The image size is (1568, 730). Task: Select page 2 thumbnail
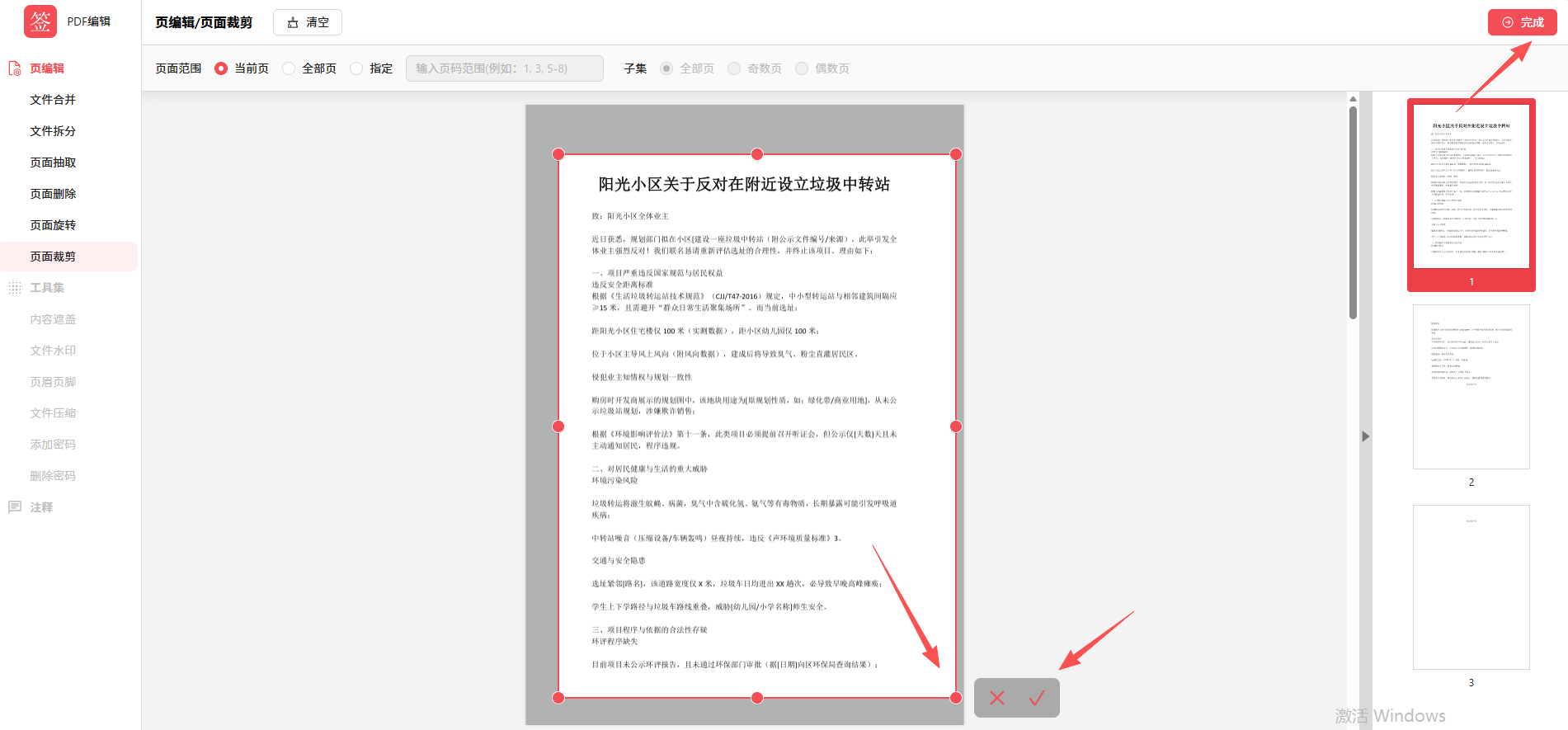point(1471,387)
